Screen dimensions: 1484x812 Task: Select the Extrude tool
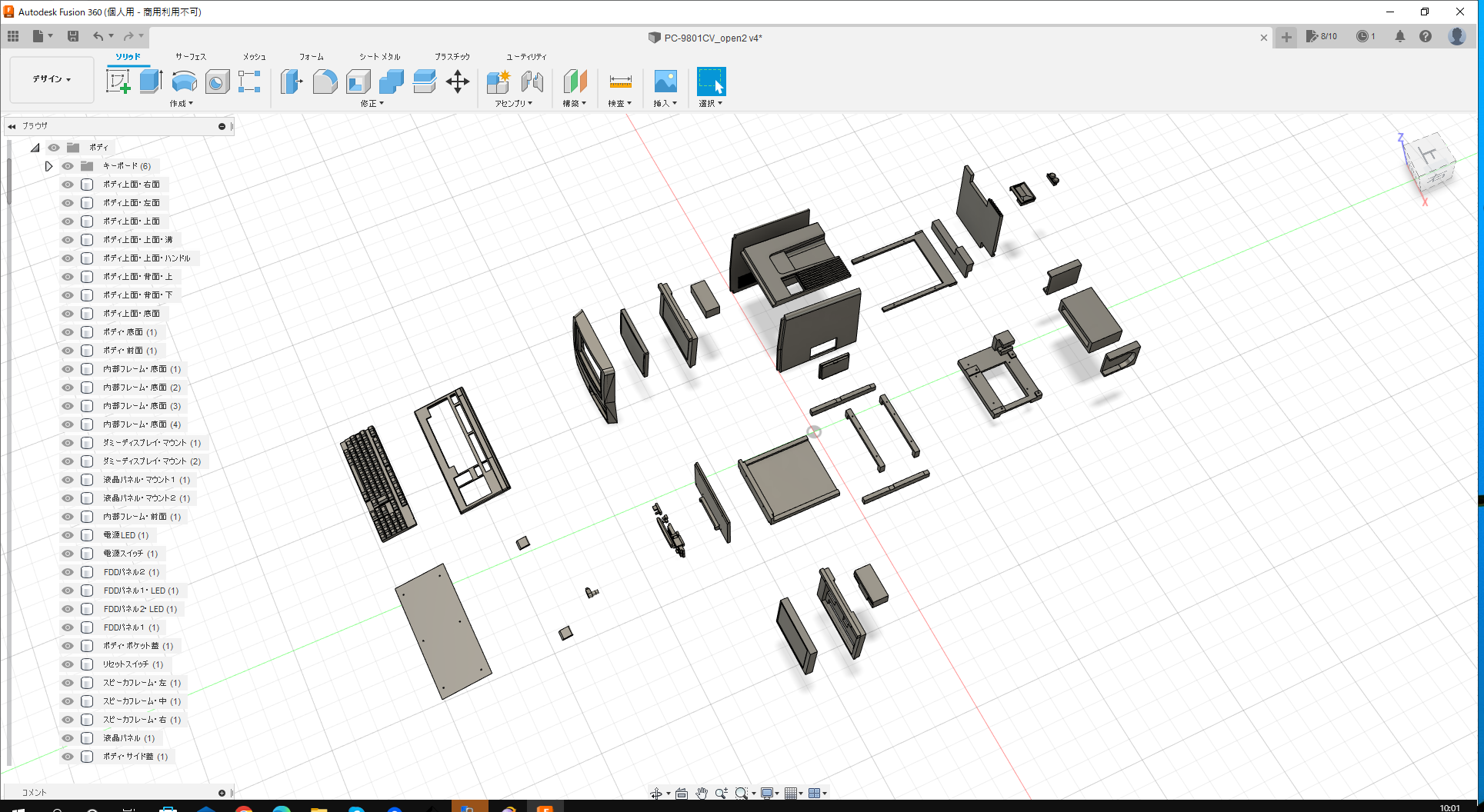click(149, 81)
